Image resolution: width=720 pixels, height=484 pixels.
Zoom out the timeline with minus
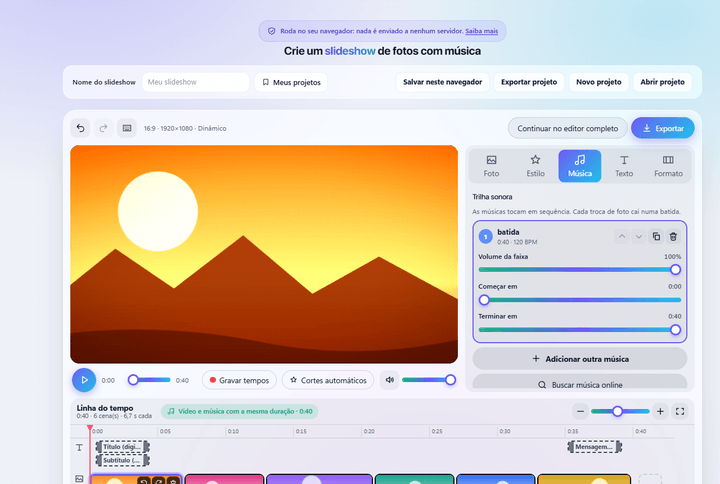point(580,411)
